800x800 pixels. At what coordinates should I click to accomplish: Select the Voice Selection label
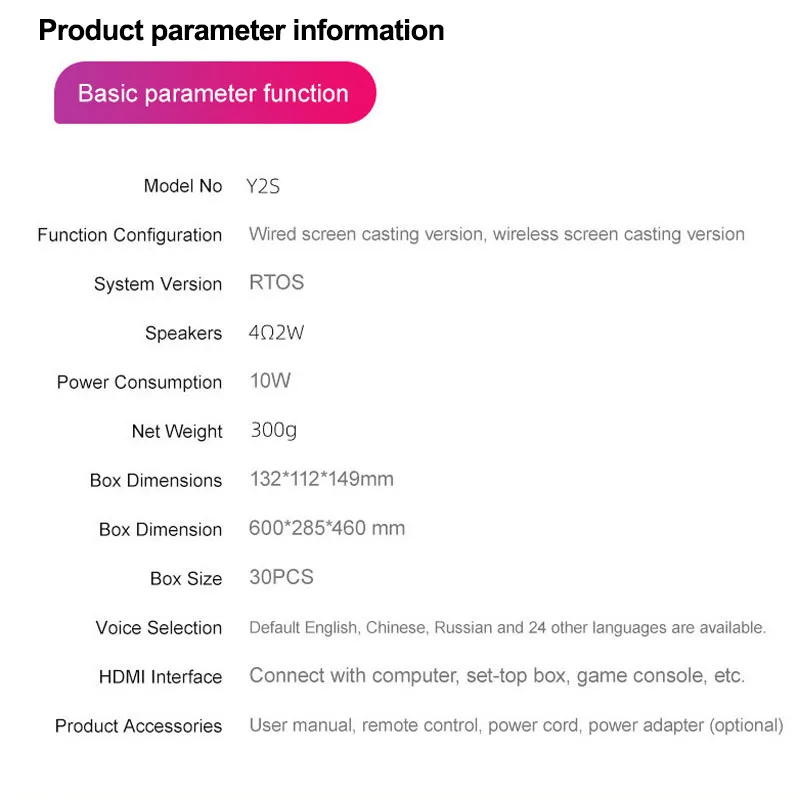[159, 628]
